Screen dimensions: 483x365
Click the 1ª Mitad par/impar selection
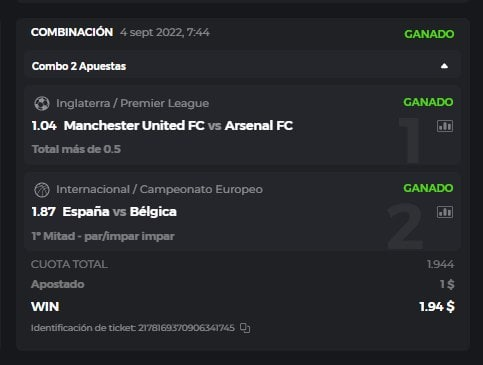point(103,236)
